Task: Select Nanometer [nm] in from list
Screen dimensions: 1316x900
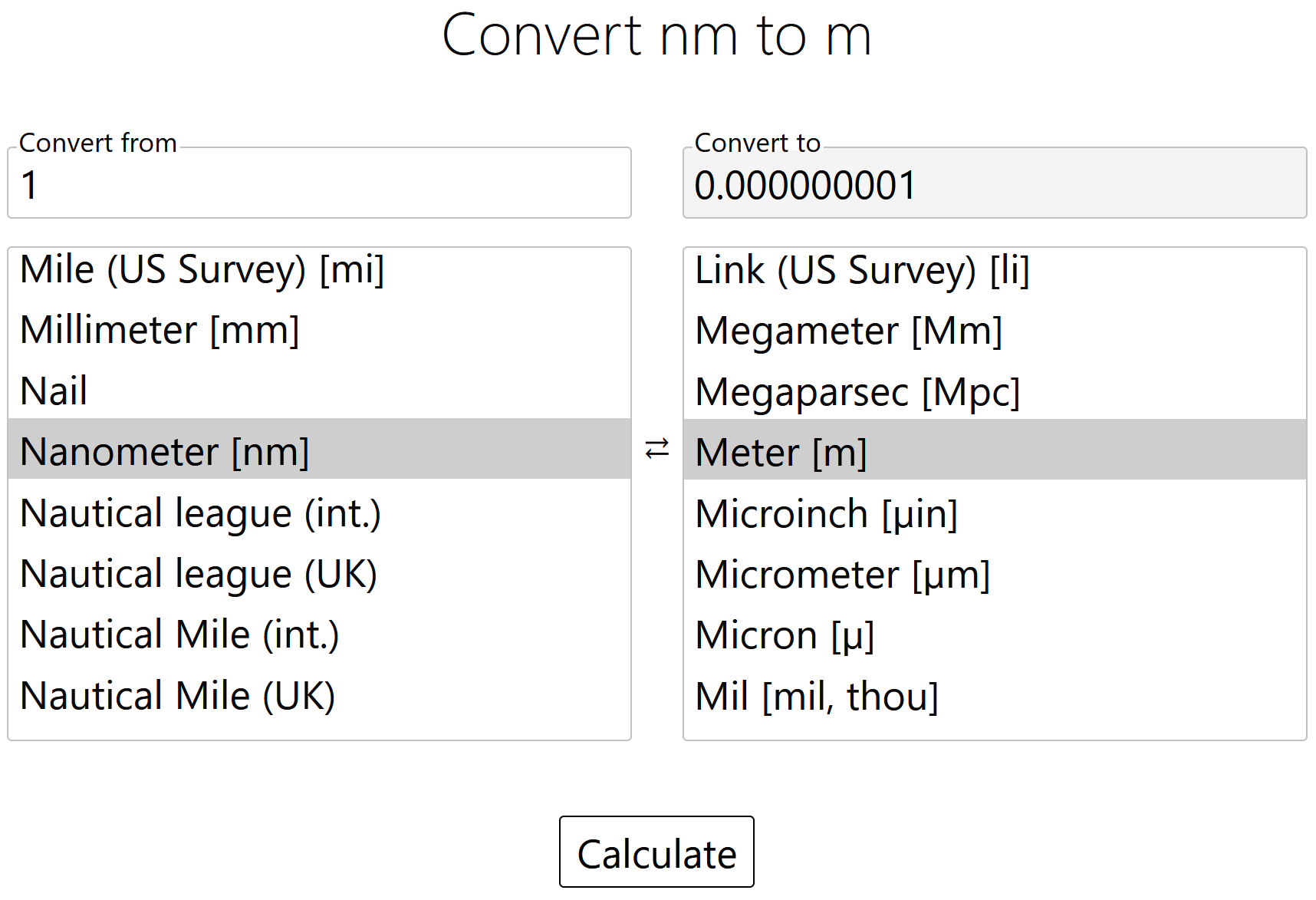Action: point(319,449)
